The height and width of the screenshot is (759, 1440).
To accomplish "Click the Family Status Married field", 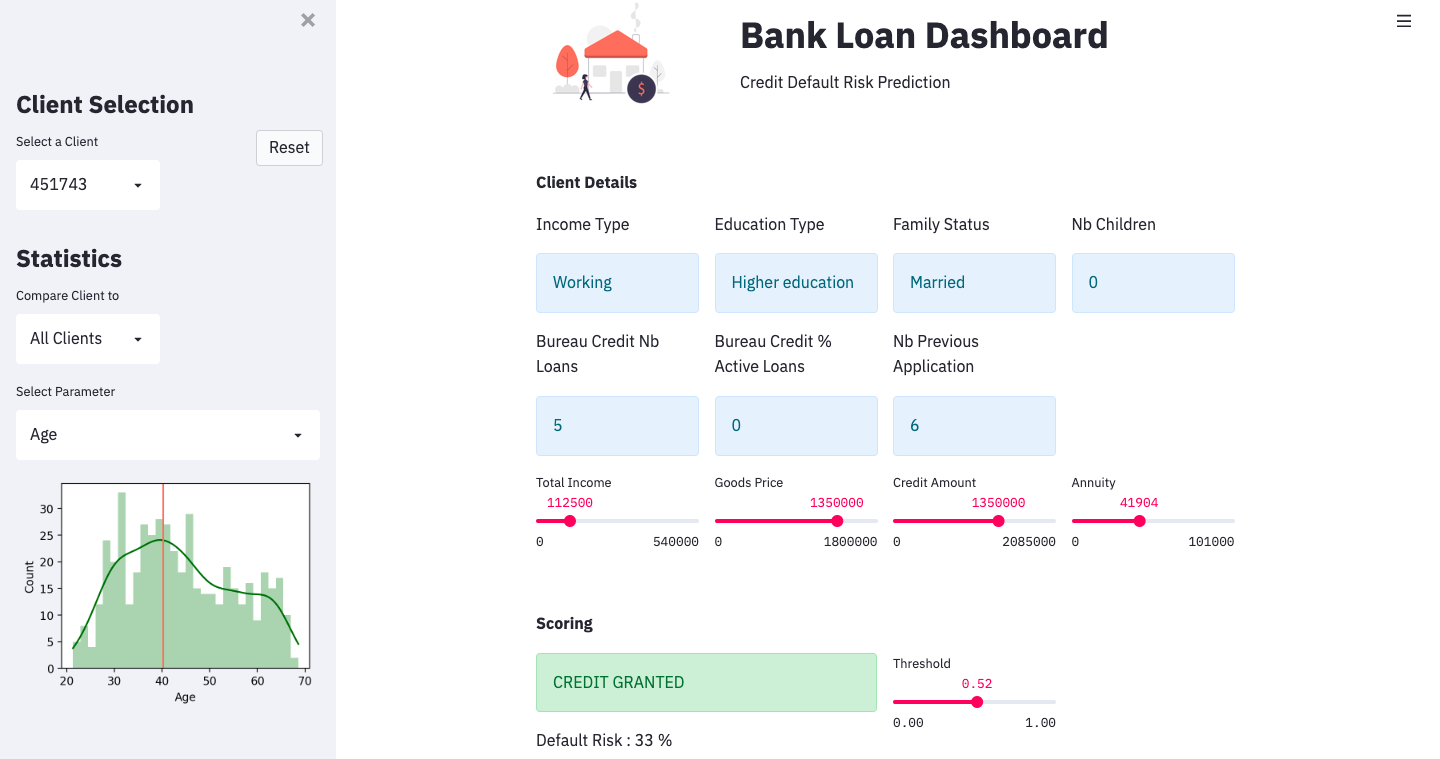I will click(974, 283).
